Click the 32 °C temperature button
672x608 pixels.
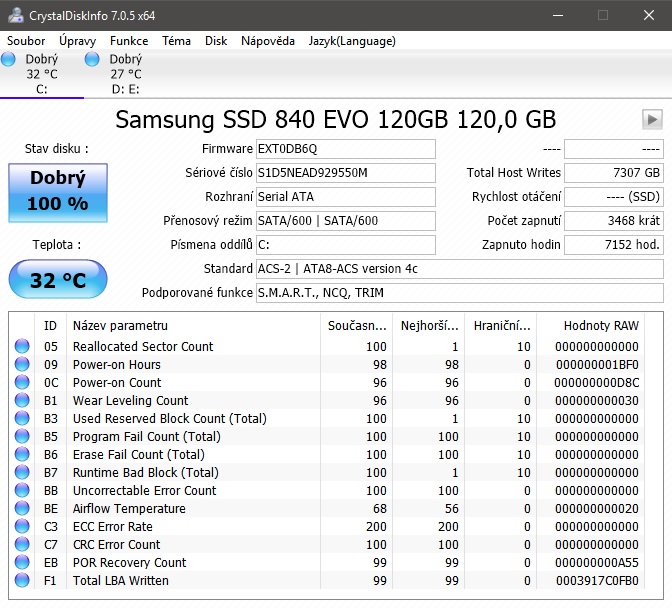pyautogui.click(x=58, y=279)
